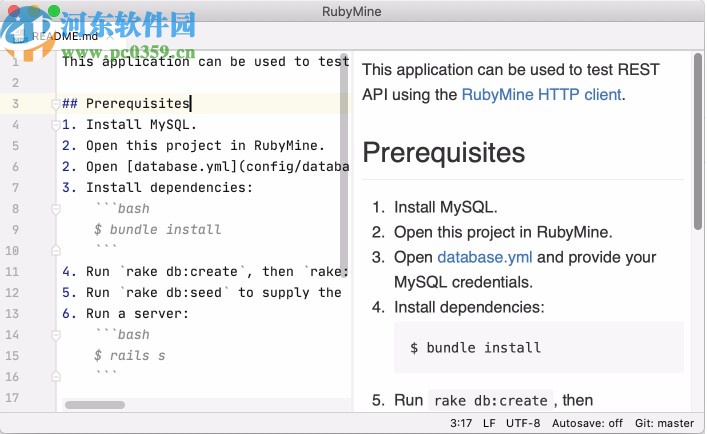707x434 pixels.
Task: Click the editor vertical scrollbar
Action: click(x=344, y=164)
